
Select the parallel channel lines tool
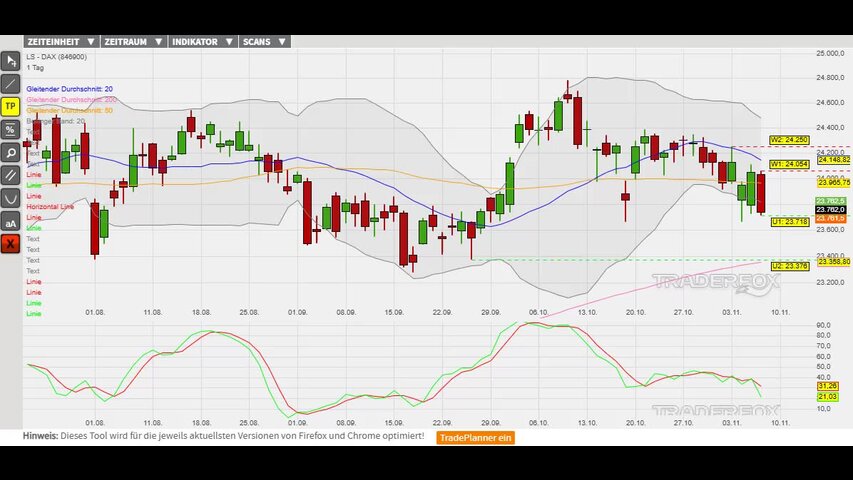click(x=11, y=175)
